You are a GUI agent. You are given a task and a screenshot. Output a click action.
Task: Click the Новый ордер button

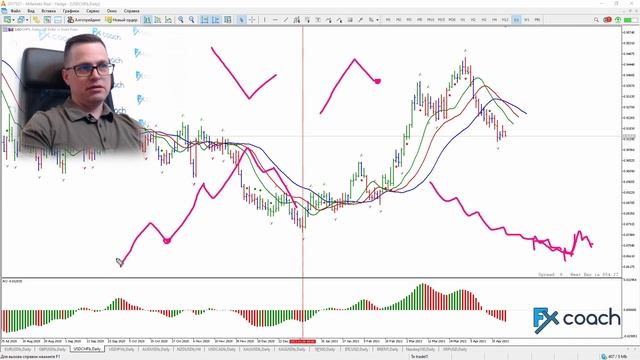point(121,20)
